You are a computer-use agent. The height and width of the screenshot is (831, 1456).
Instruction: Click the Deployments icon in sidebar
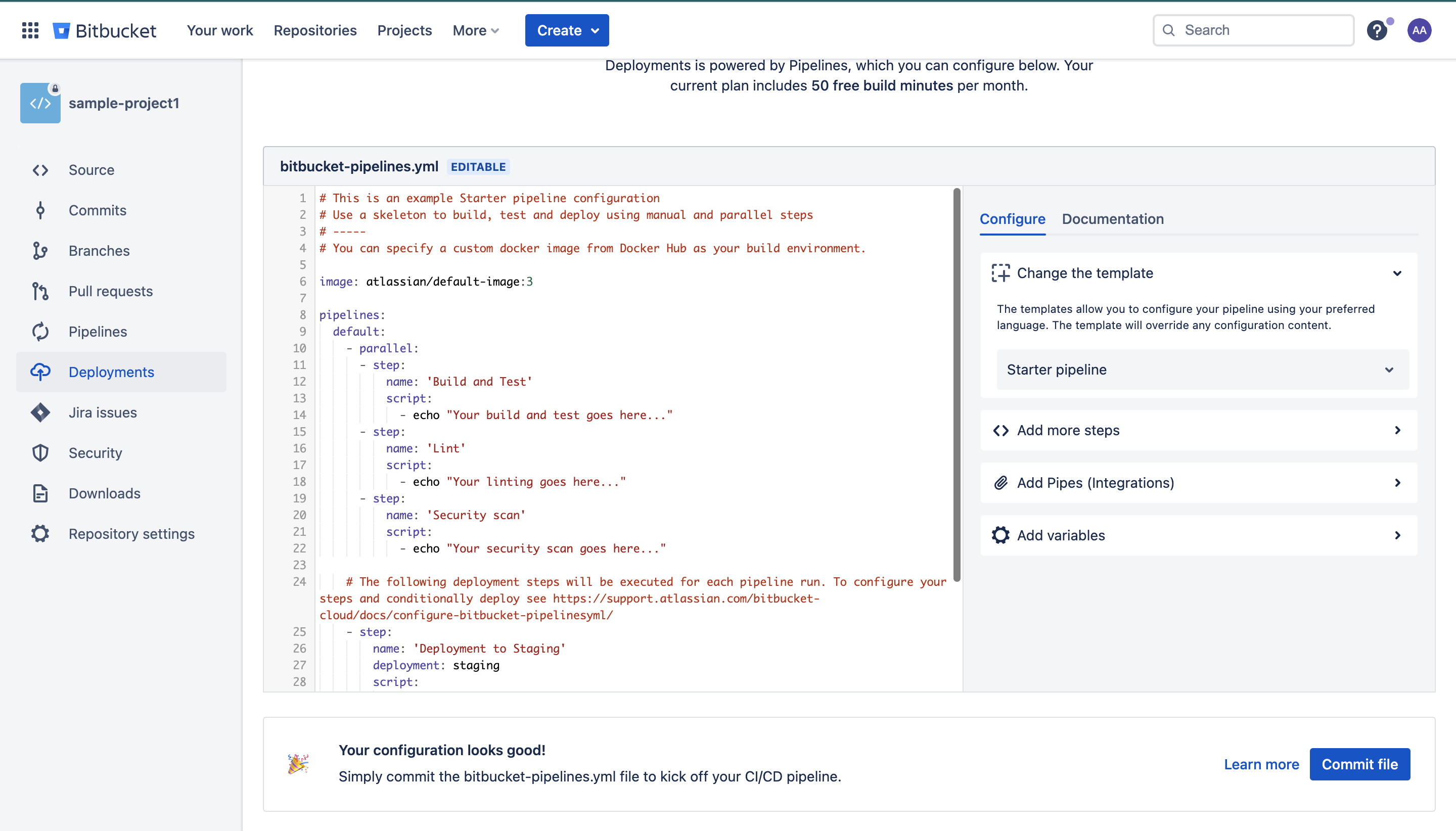click(40, 372)
